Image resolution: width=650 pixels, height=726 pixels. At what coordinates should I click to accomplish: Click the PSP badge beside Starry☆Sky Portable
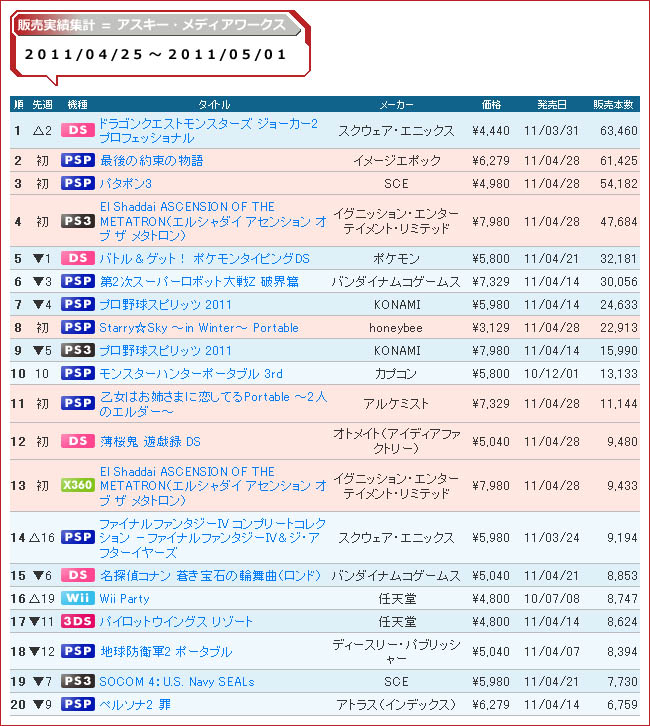[x=78, y=327]
